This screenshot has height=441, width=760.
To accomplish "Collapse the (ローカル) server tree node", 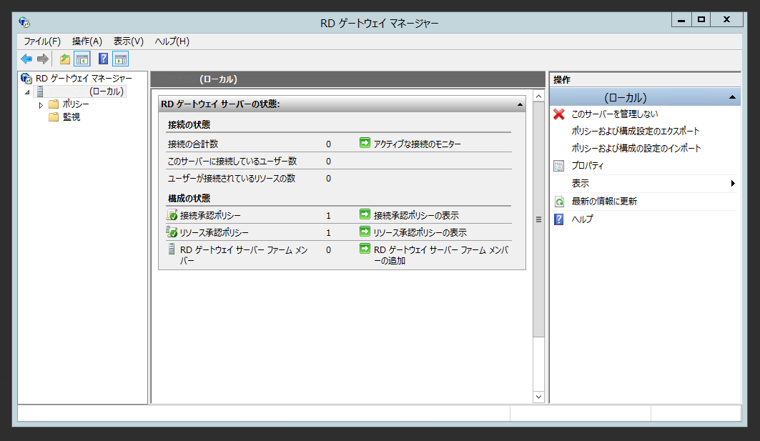I will pyautogui.click(x=28, y=92).
